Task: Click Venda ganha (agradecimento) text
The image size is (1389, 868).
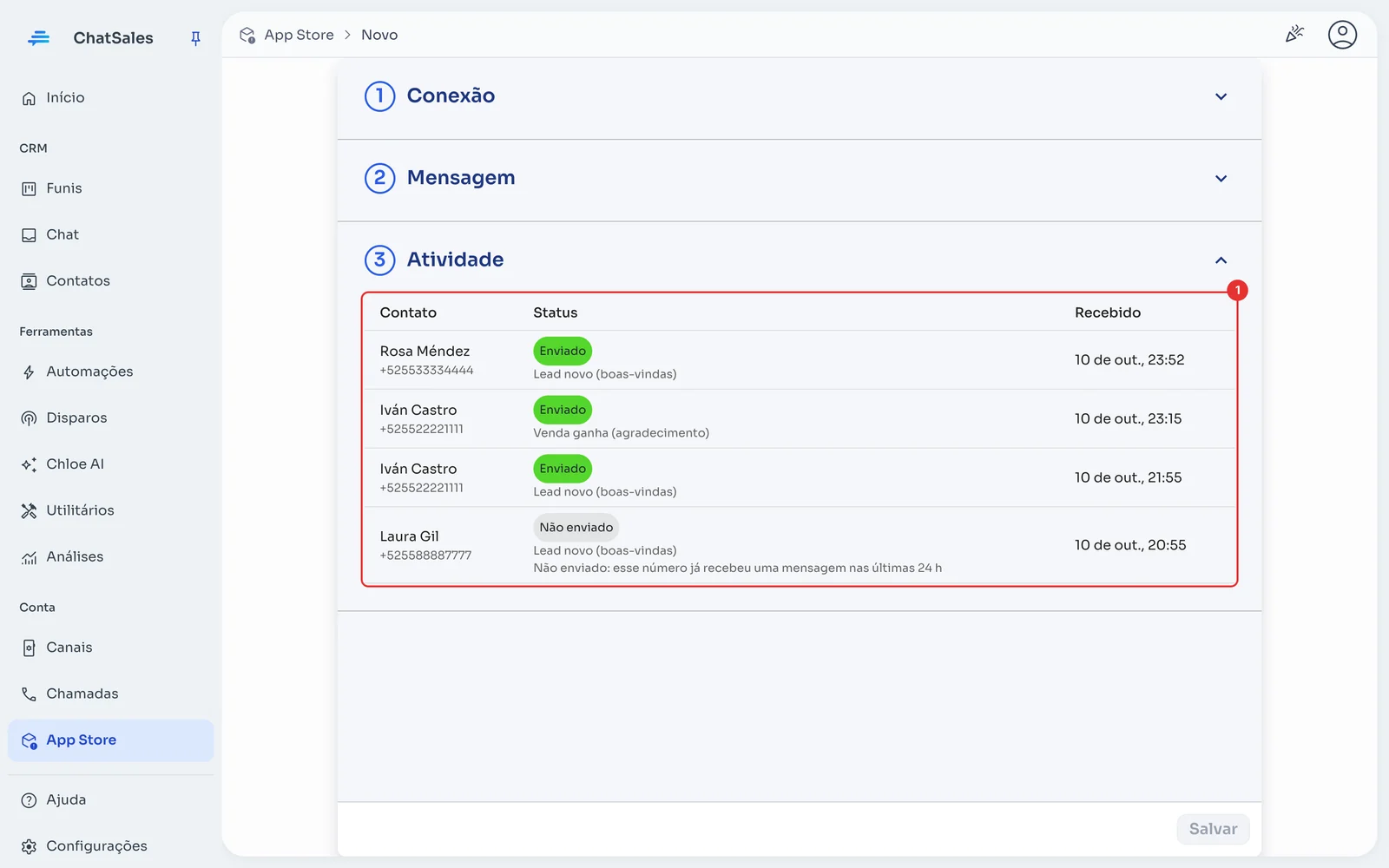Action: point(621,433)
